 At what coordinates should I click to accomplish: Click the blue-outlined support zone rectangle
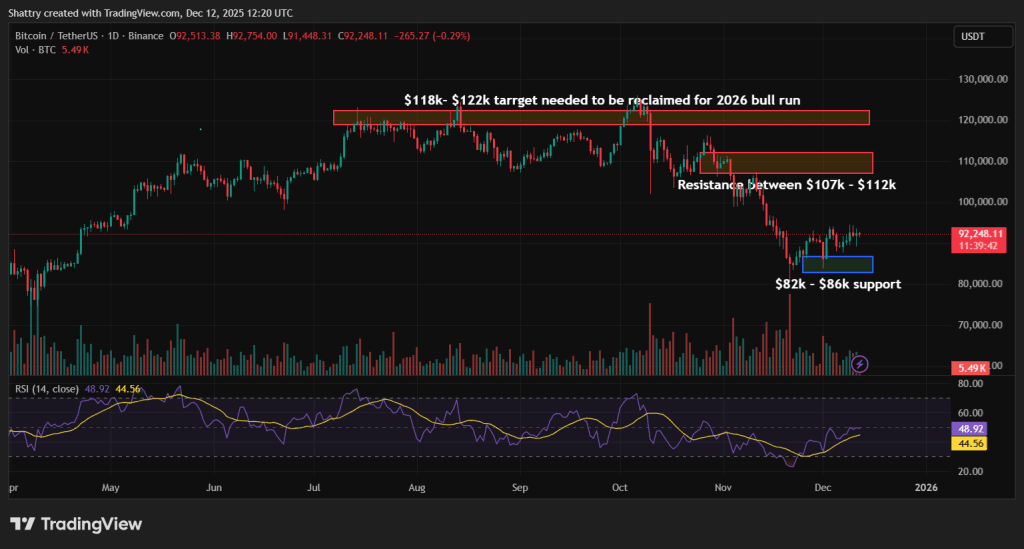point(837,264)
